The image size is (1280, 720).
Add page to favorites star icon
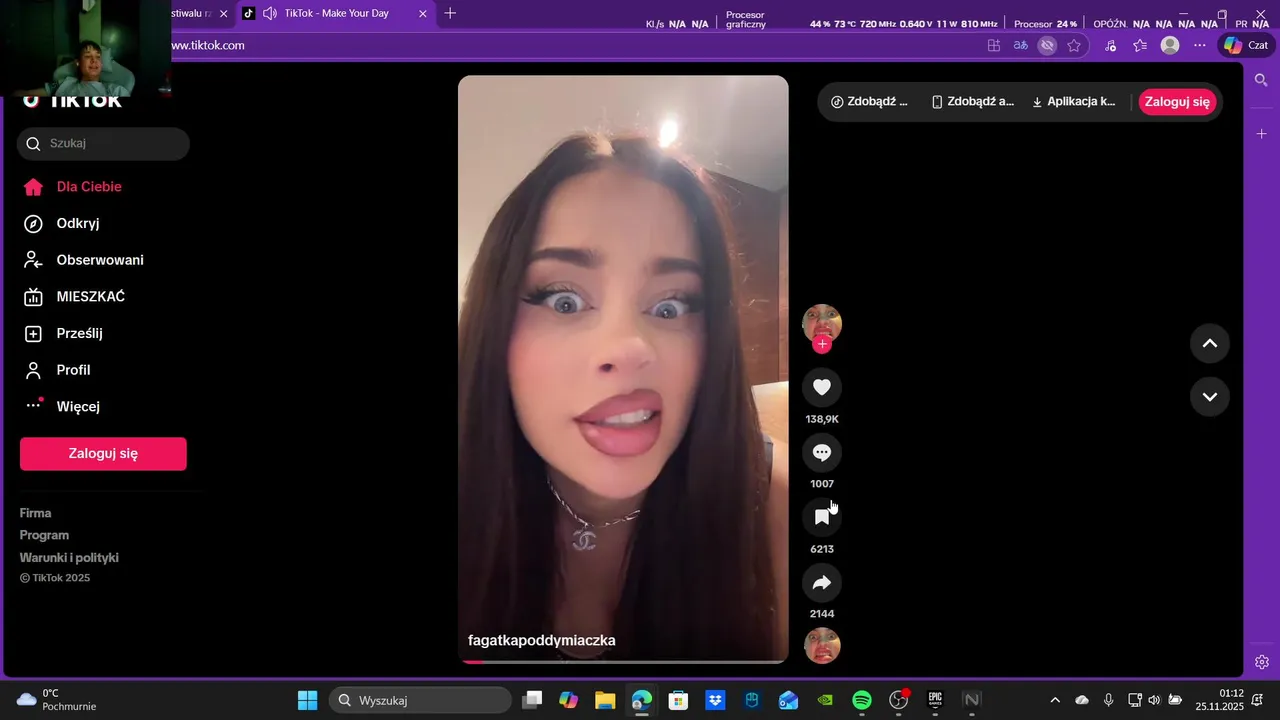coord(1074,45)
